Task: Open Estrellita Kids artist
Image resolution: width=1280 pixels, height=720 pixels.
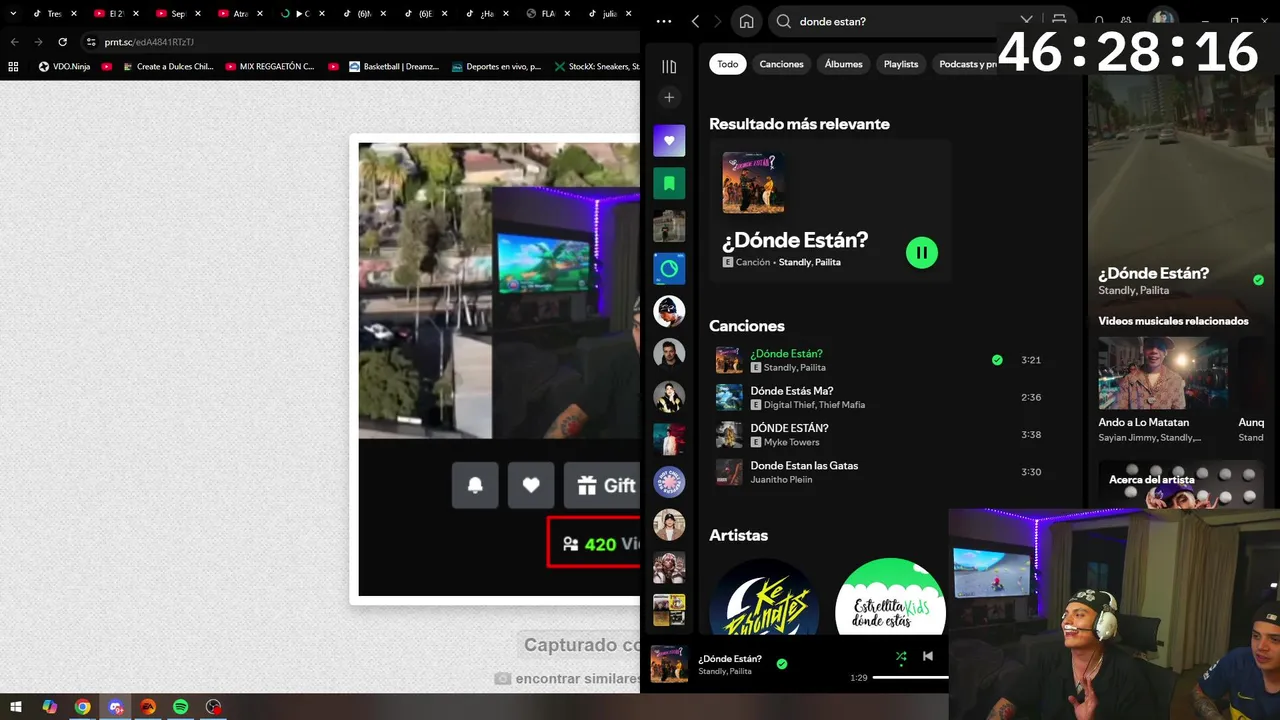Action: [x=890, y=598]
